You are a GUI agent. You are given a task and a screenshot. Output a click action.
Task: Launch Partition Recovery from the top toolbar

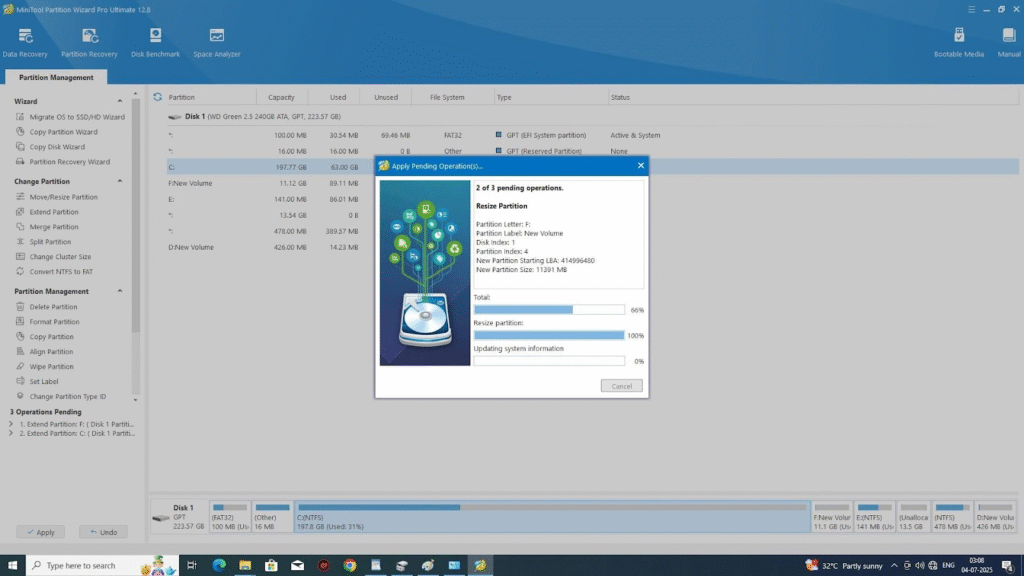(89, 43)
